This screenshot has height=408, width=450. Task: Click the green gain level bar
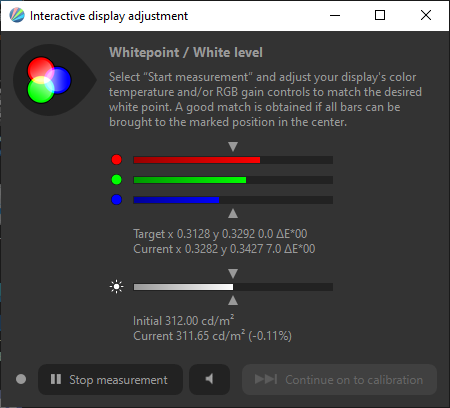point(233,180)
